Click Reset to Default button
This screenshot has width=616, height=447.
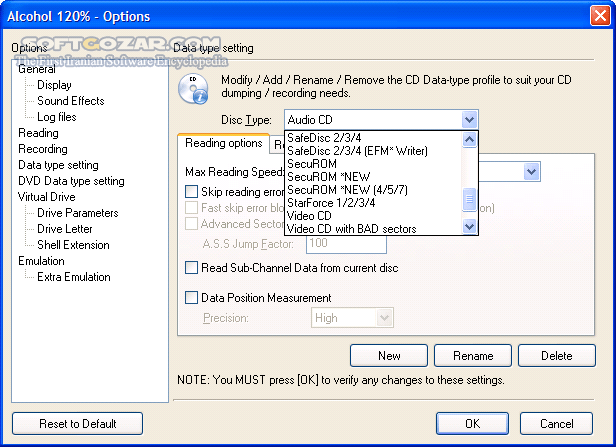click(77, 423)
